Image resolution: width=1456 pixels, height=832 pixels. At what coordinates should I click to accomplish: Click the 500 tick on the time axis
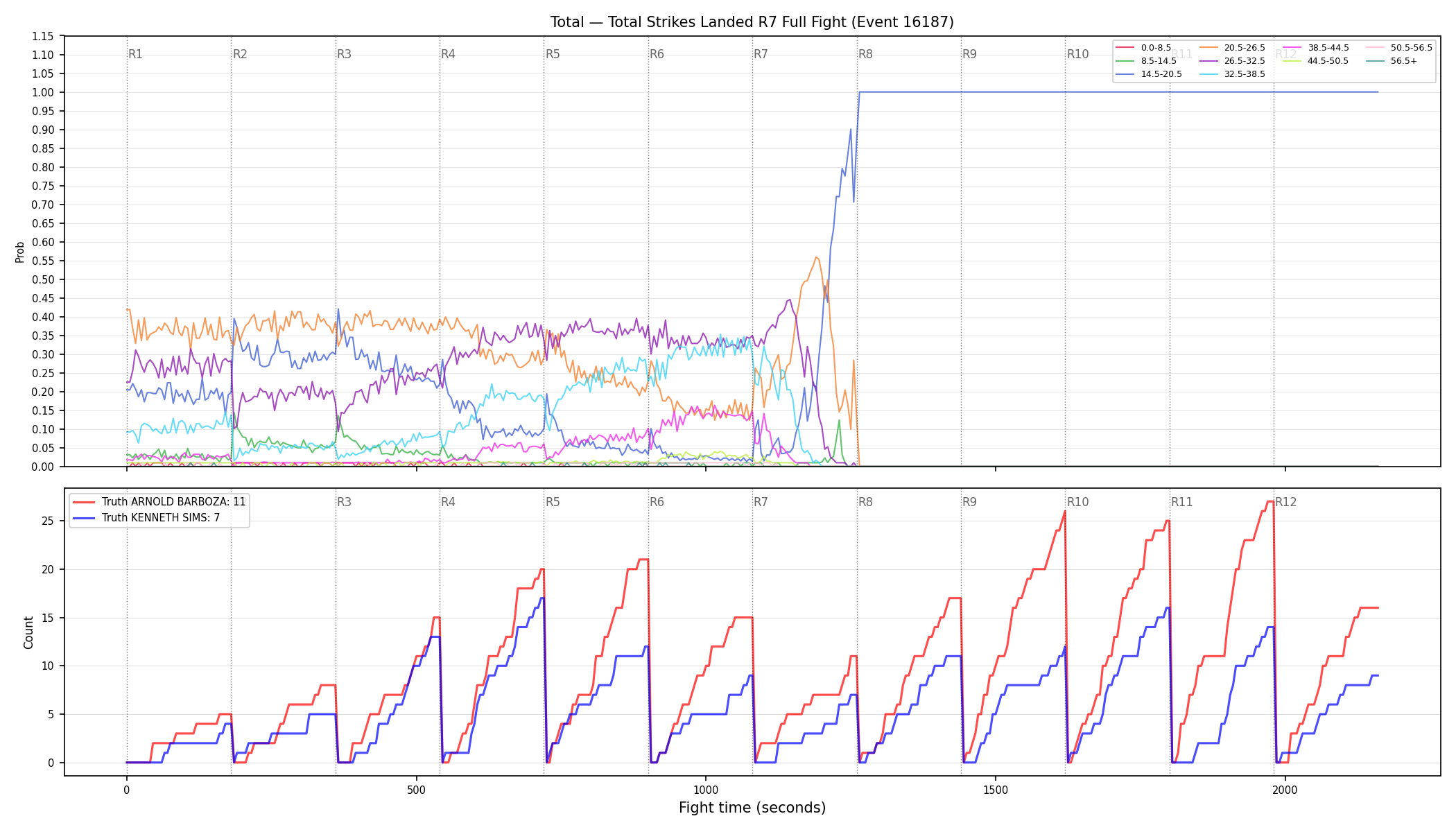pos(416,790)
